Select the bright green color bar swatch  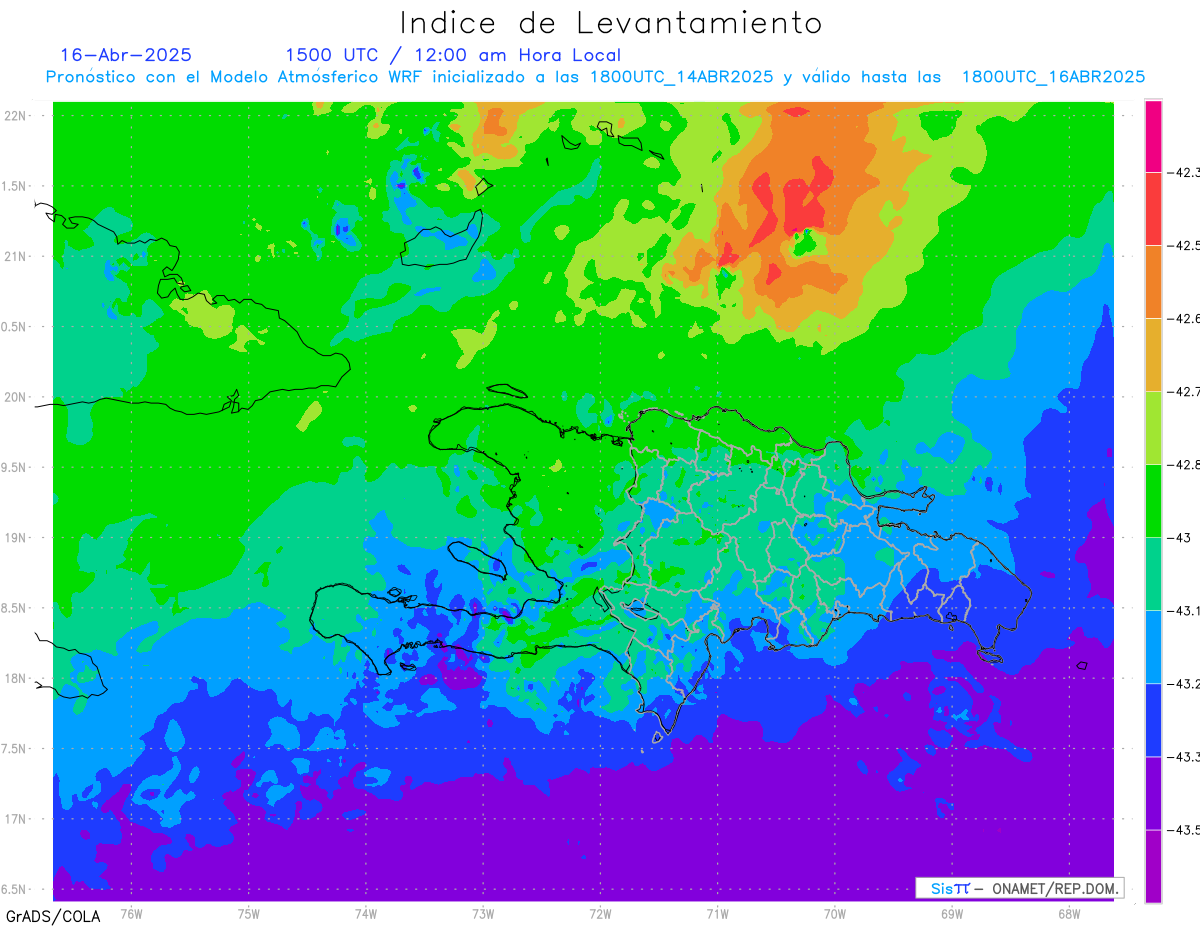click(1153, 500)
